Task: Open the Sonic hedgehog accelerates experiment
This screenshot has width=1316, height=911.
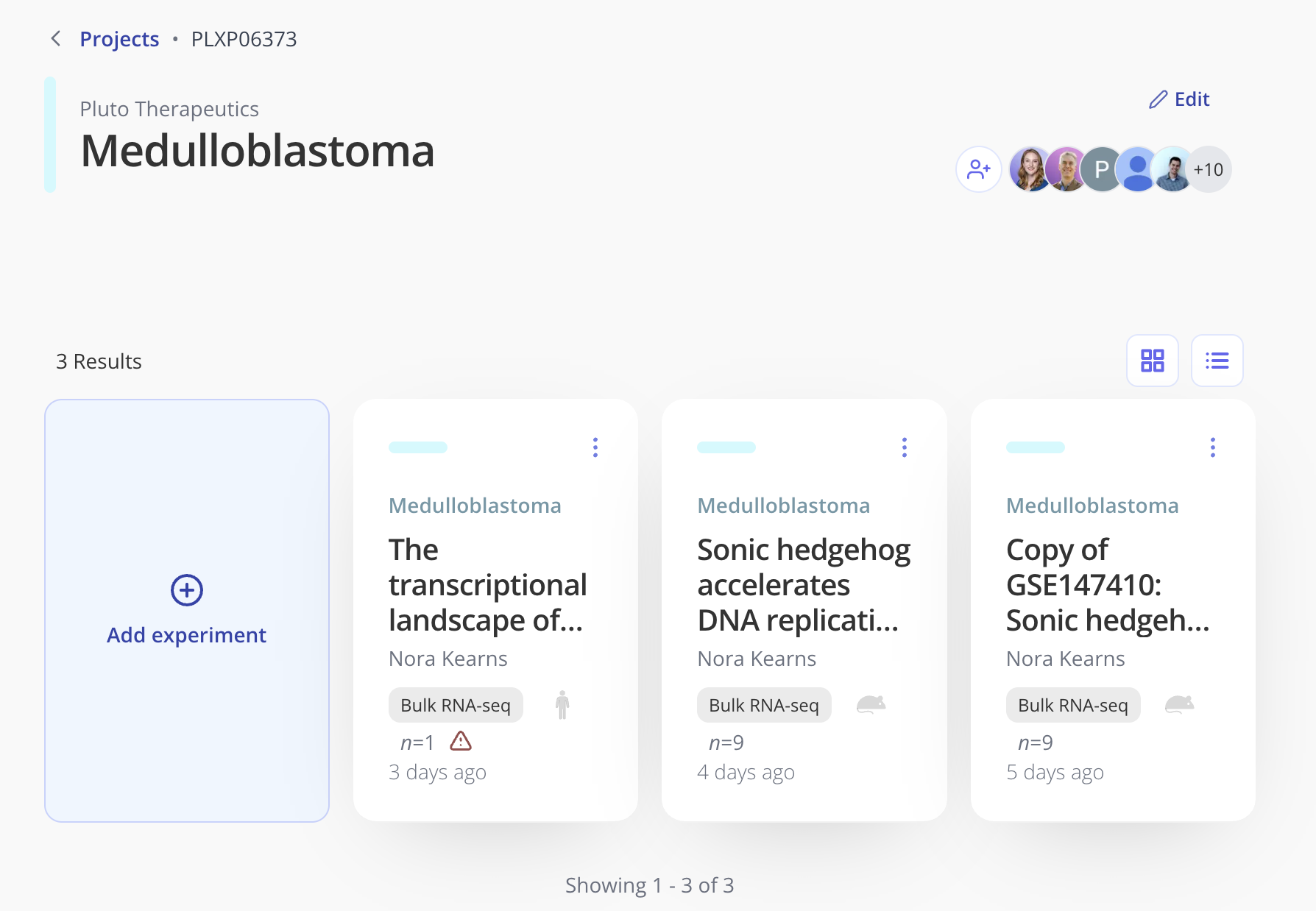Action: tap(804, 585)
